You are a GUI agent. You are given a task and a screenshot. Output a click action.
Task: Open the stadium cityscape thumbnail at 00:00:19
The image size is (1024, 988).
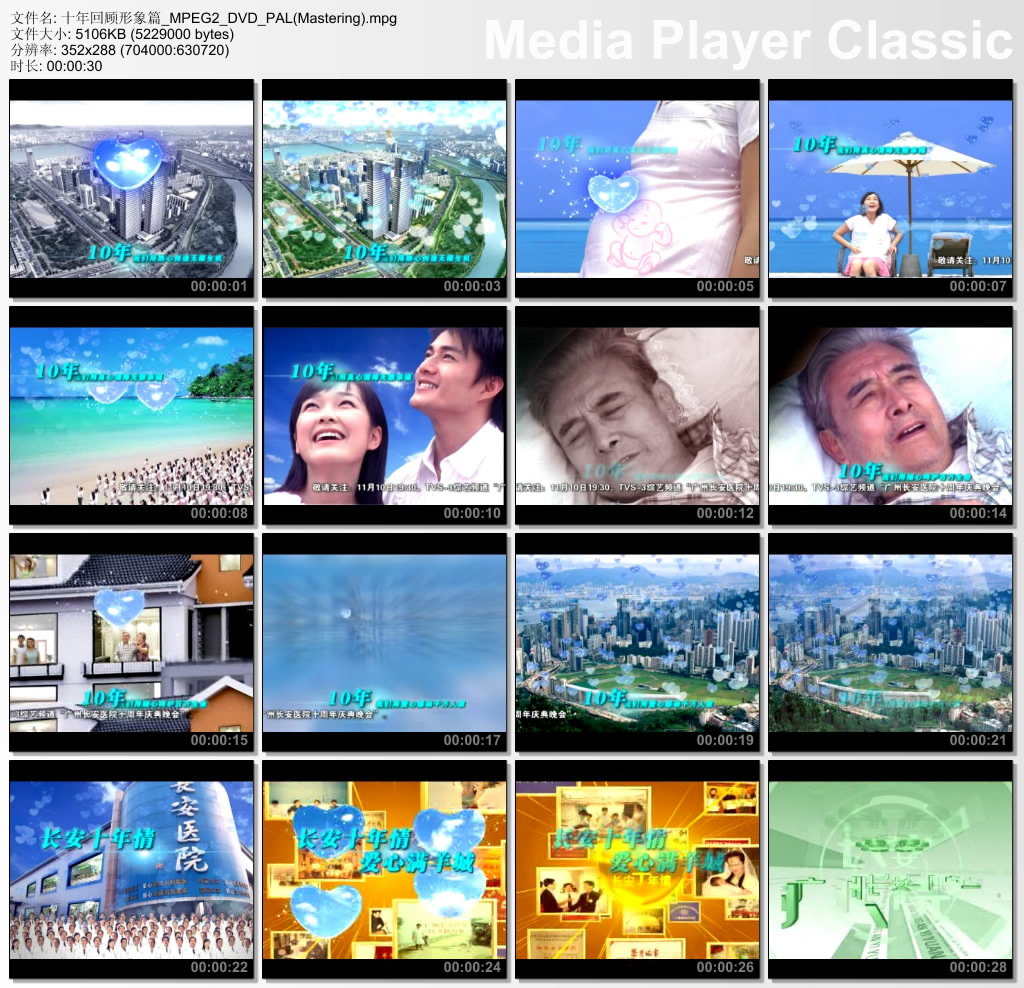637,643
